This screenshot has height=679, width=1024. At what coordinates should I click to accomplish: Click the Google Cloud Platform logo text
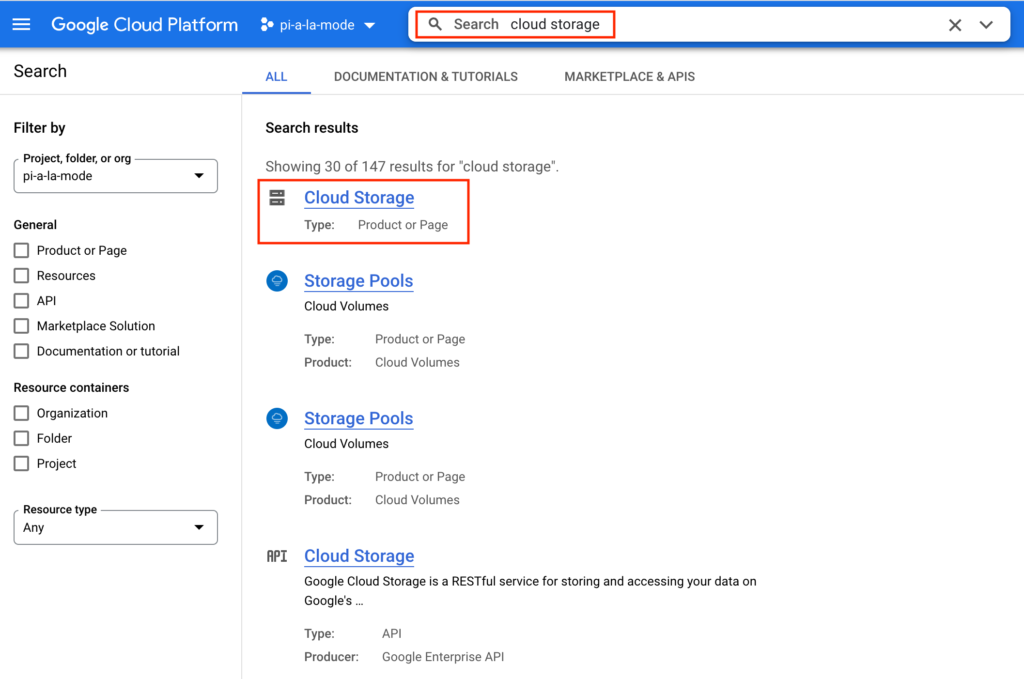[x=144, y=25]
